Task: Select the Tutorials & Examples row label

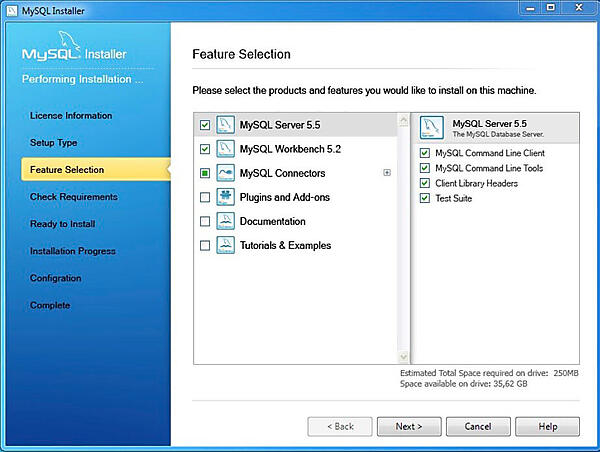Action: tap(285, 245)
